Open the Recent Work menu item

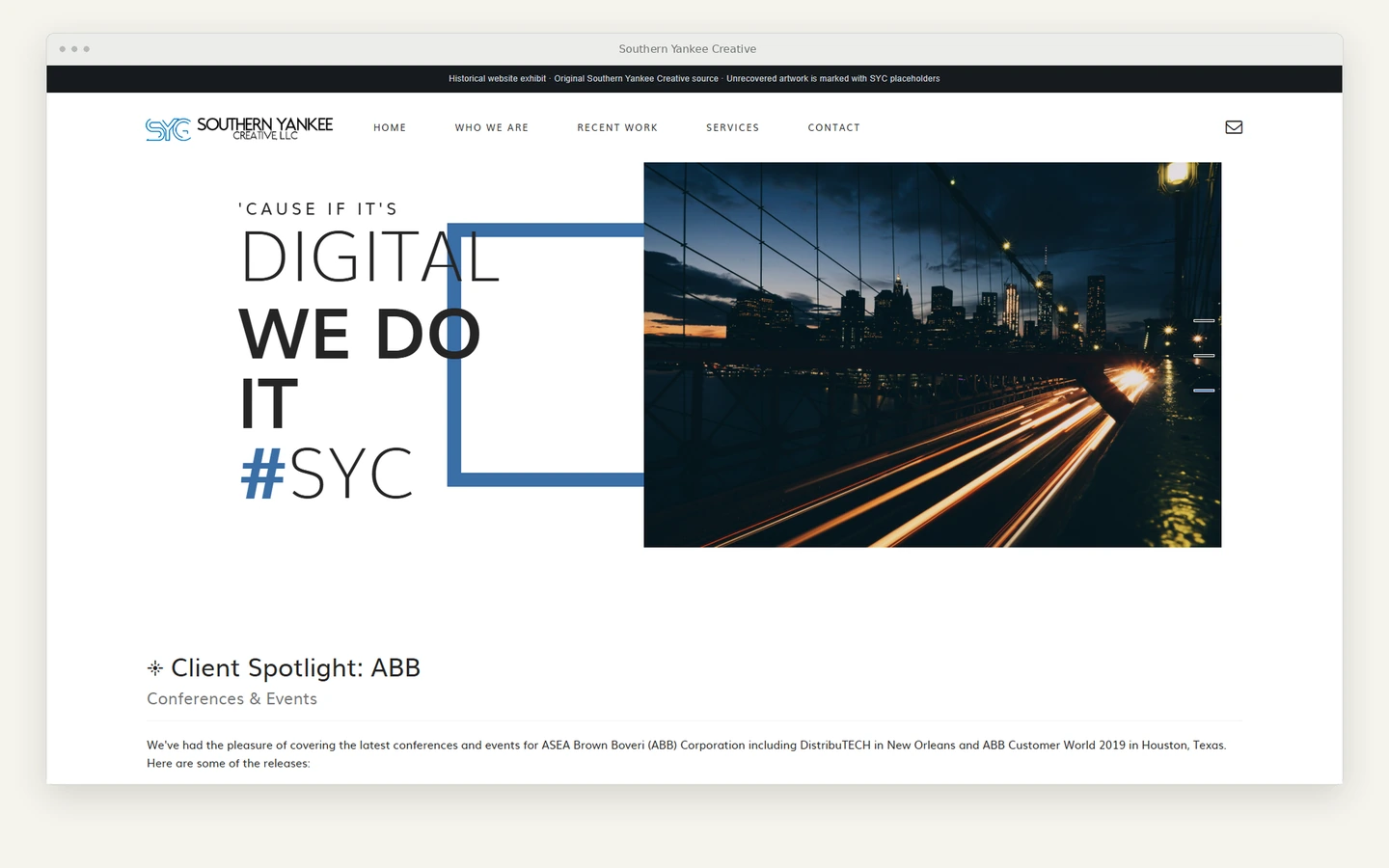click(x=617, y=127)
